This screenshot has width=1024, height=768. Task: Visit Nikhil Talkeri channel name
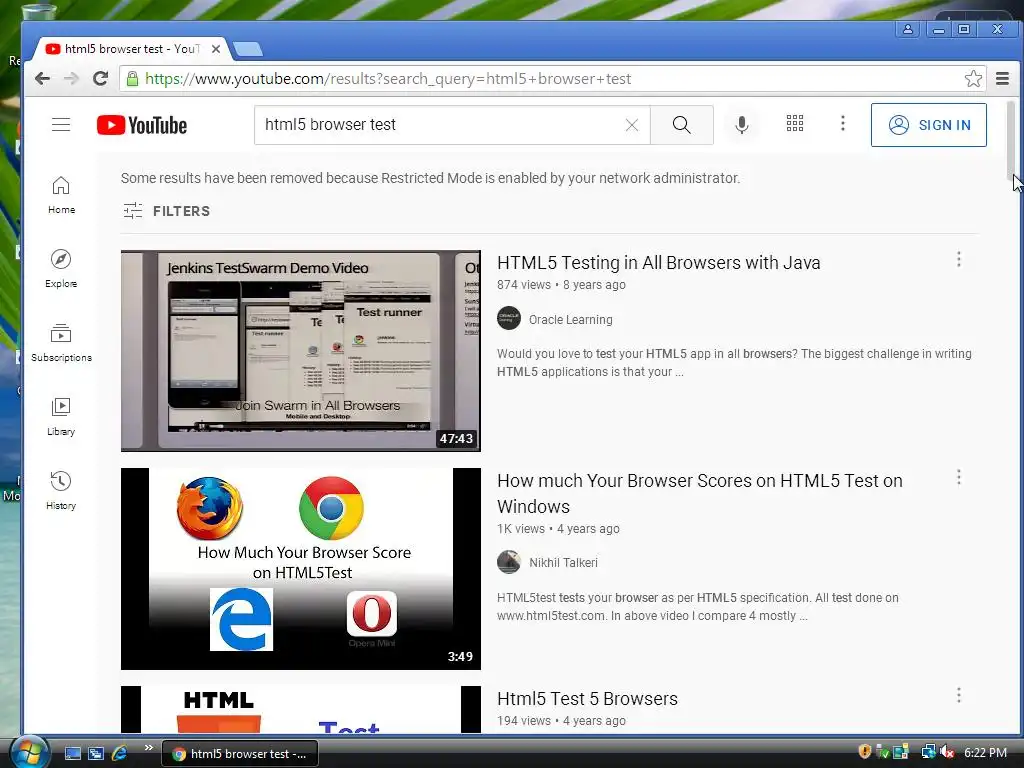pyautogui.click(x=563, y=562)
